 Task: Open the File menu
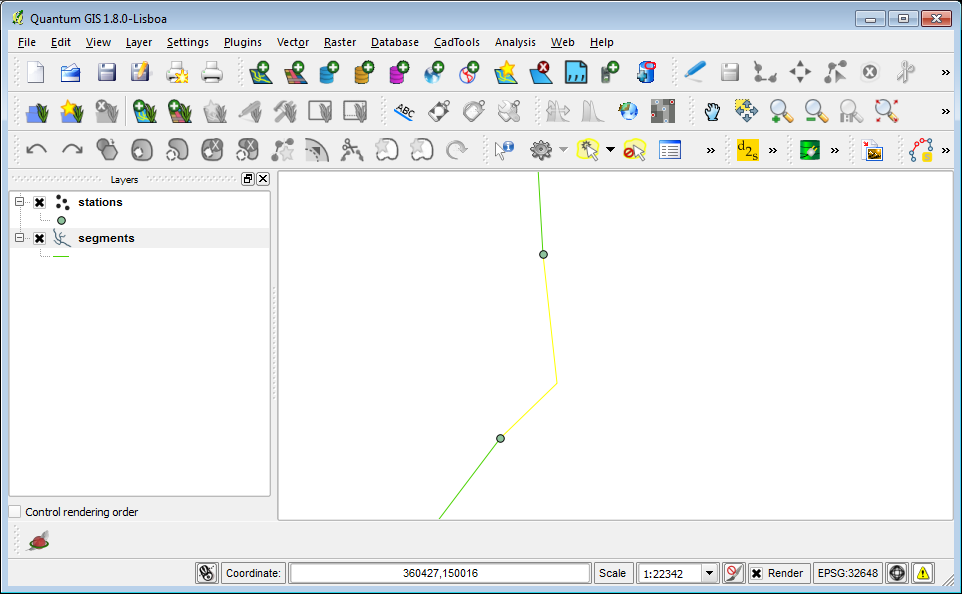tap(26, 42)
